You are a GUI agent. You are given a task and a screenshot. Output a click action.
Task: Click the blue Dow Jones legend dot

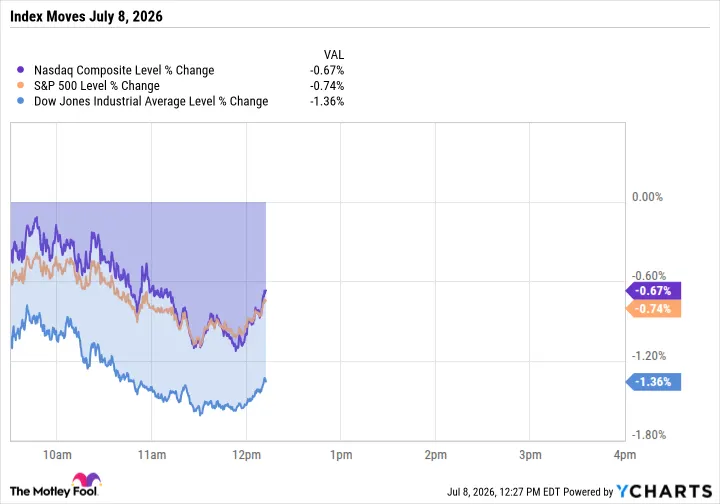(x=20, y=101)
